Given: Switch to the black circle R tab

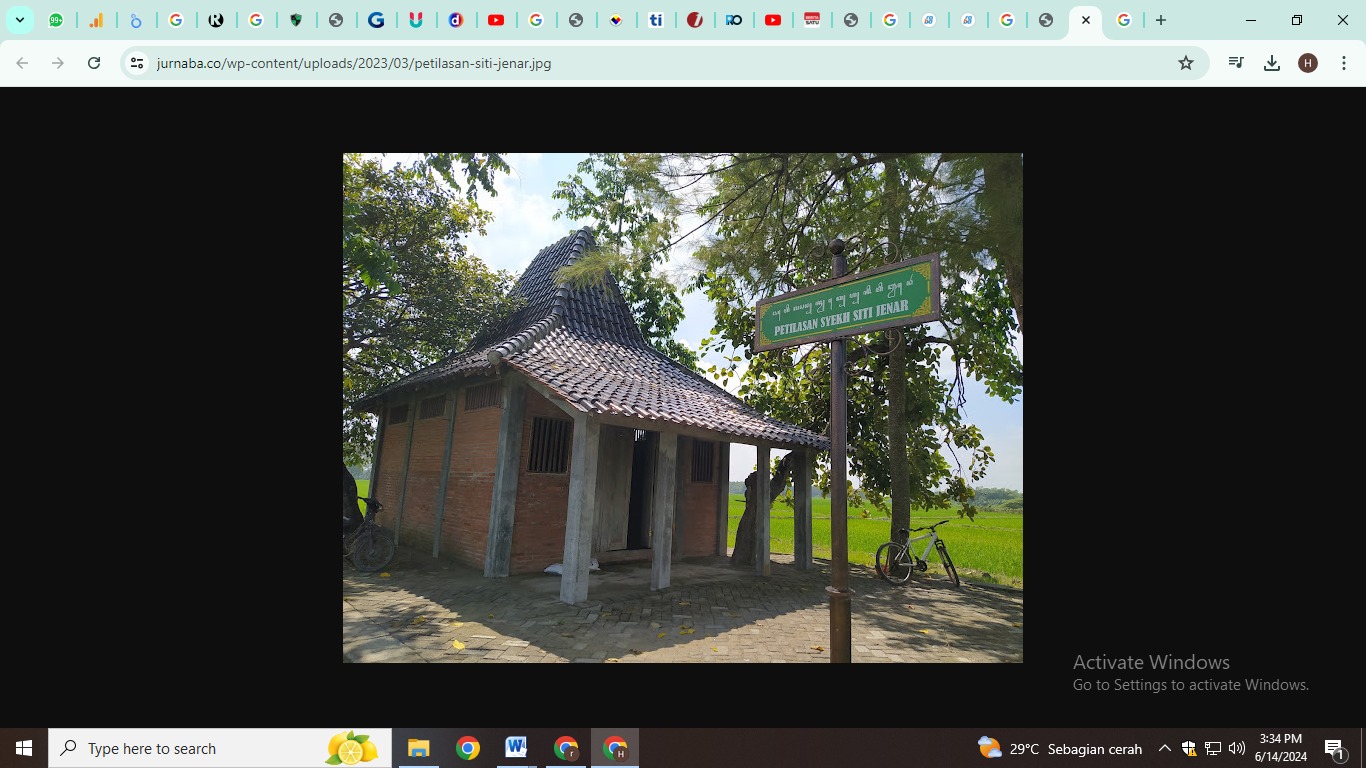Looking at the screenshot, I should coord(216,20).
